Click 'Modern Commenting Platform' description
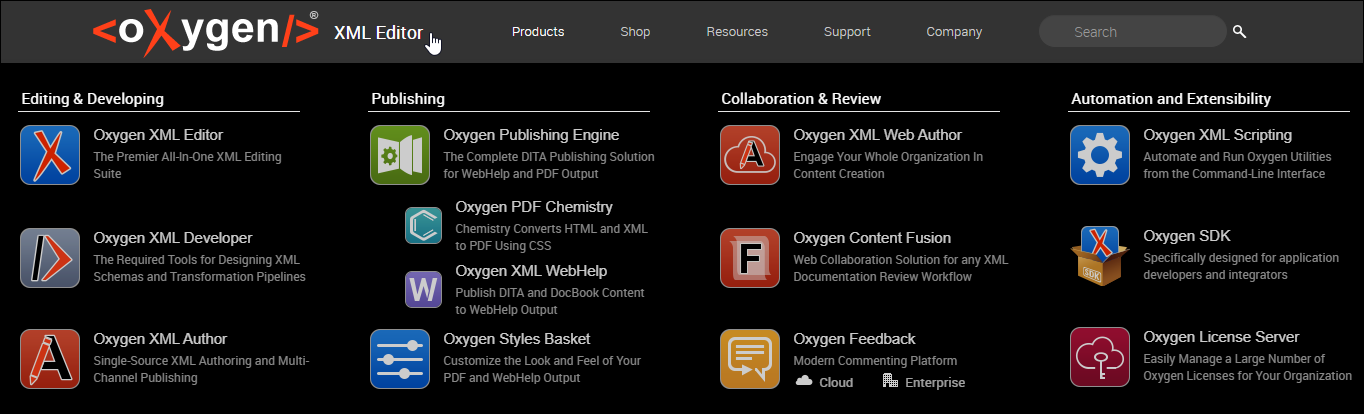The image size is (1364, 414). point(875,361)
